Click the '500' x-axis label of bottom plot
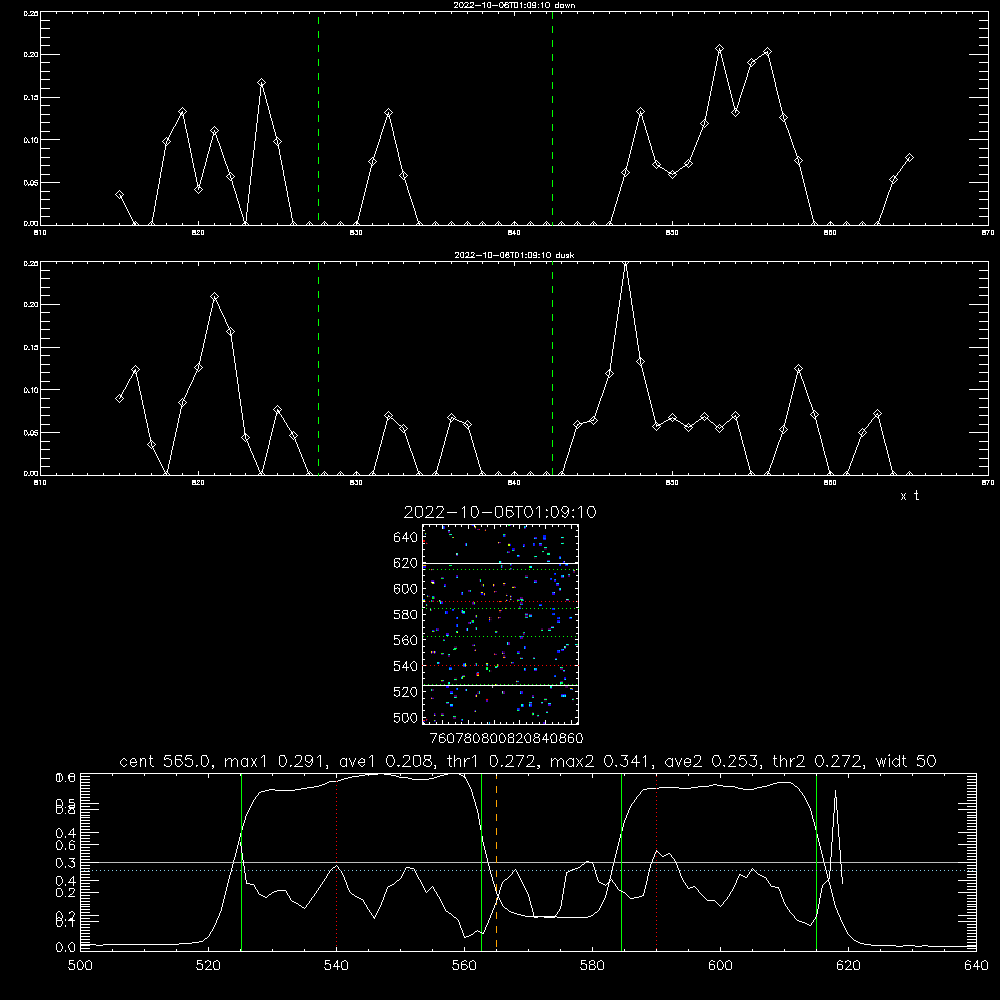The width and height of the screenshot is (1000, 1000). [80, 966]
